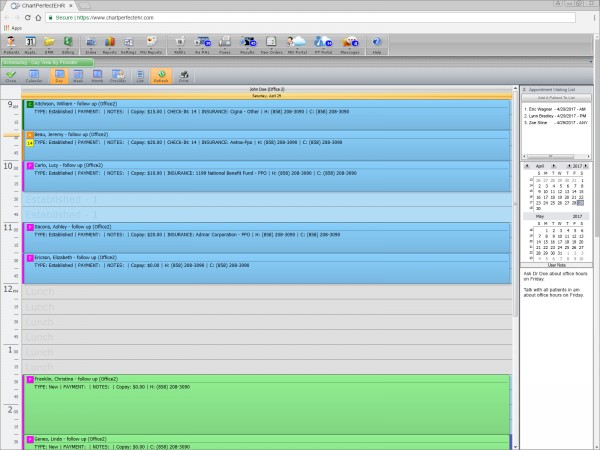Open the Billing module icon

pos(68,43)
